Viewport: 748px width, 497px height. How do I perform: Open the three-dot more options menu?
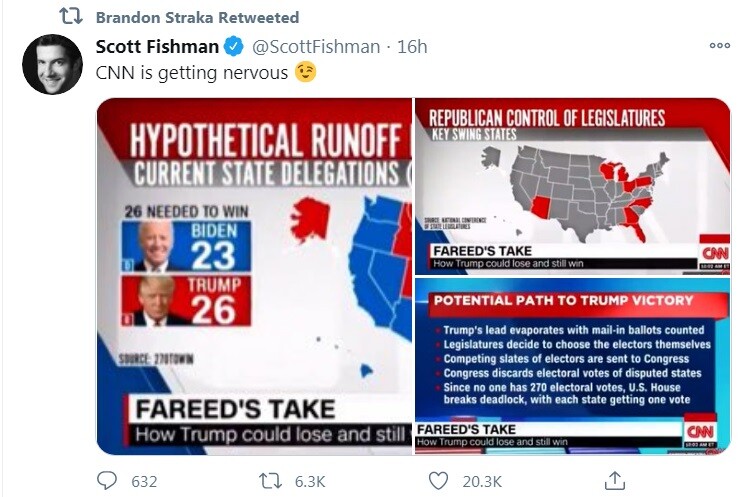click(x=719, y=45)
